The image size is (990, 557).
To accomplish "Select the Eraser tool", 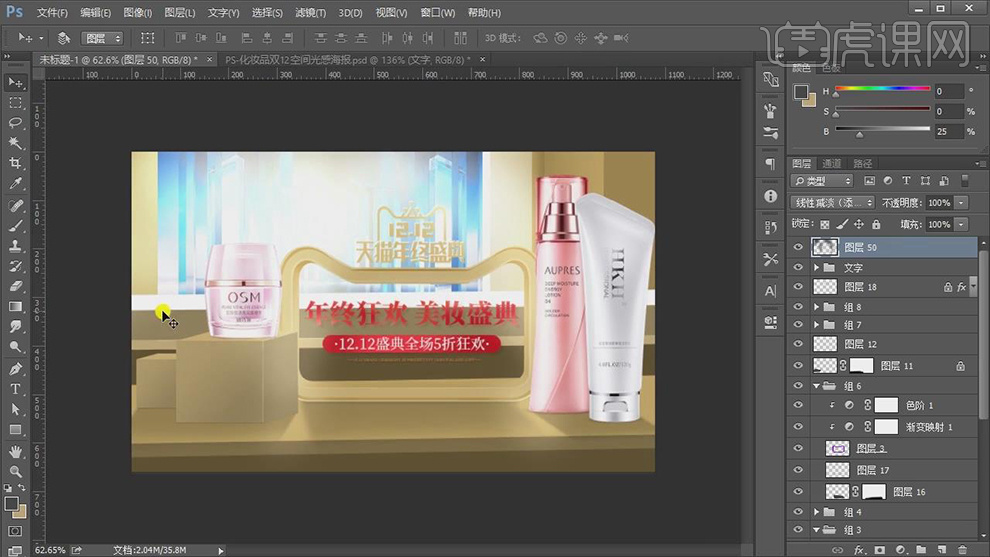I will point(16,286).
